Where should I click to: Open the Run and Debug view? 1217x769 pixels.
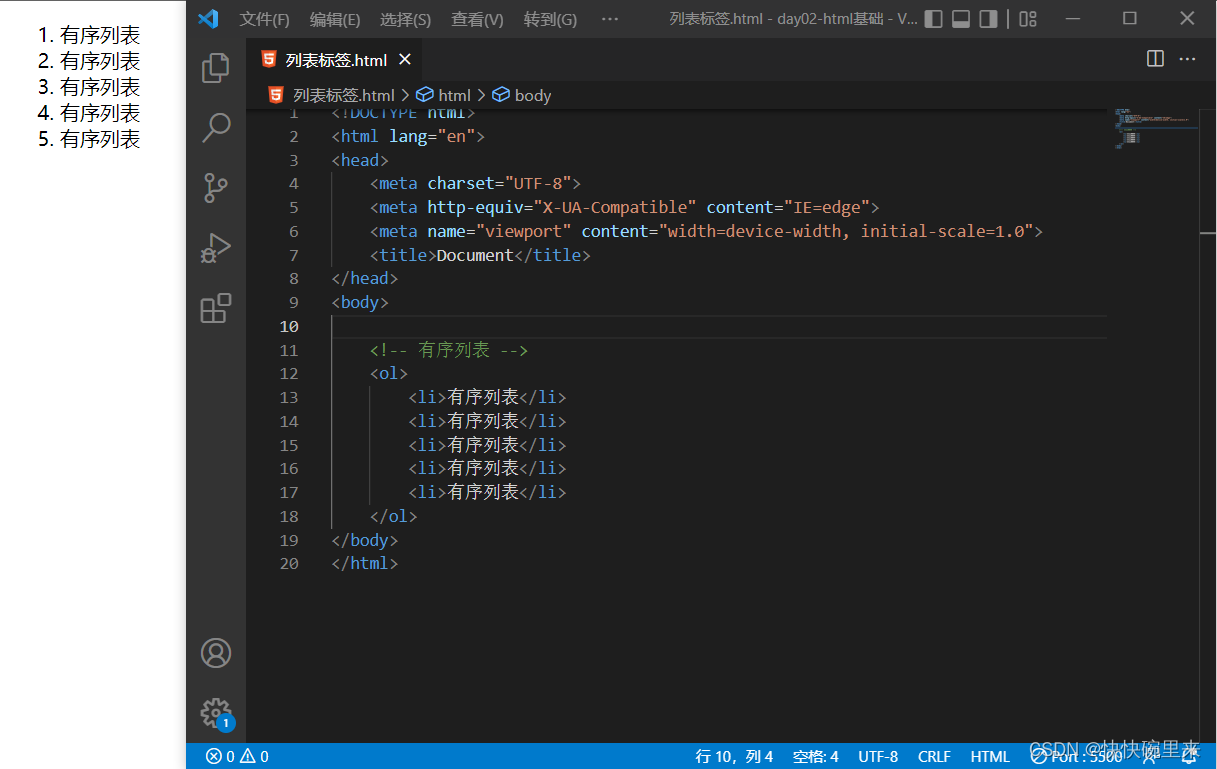point(216,248)
